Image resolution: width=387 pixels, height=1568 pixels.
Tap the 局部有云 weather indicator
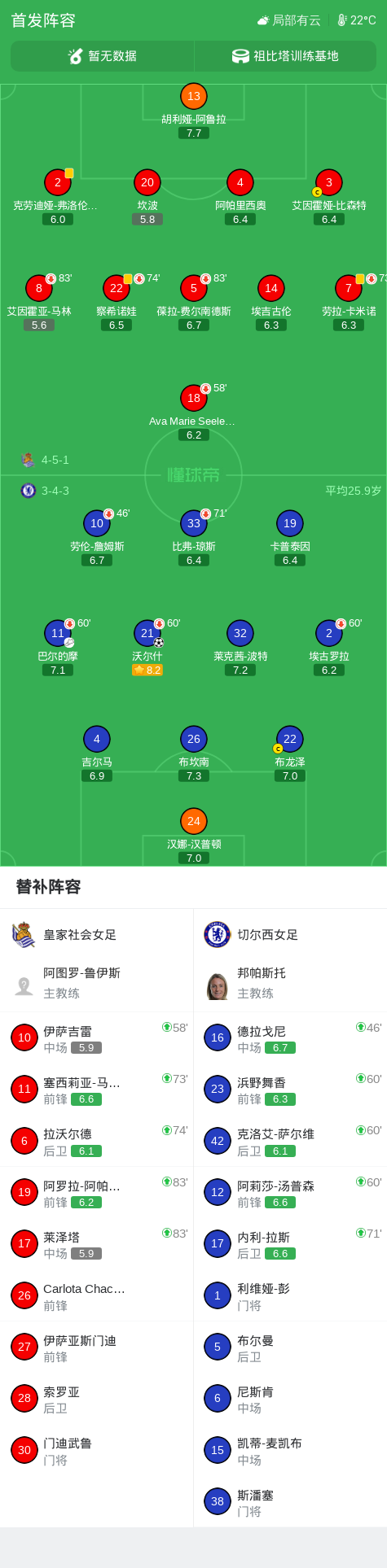[x=288, y=20]
